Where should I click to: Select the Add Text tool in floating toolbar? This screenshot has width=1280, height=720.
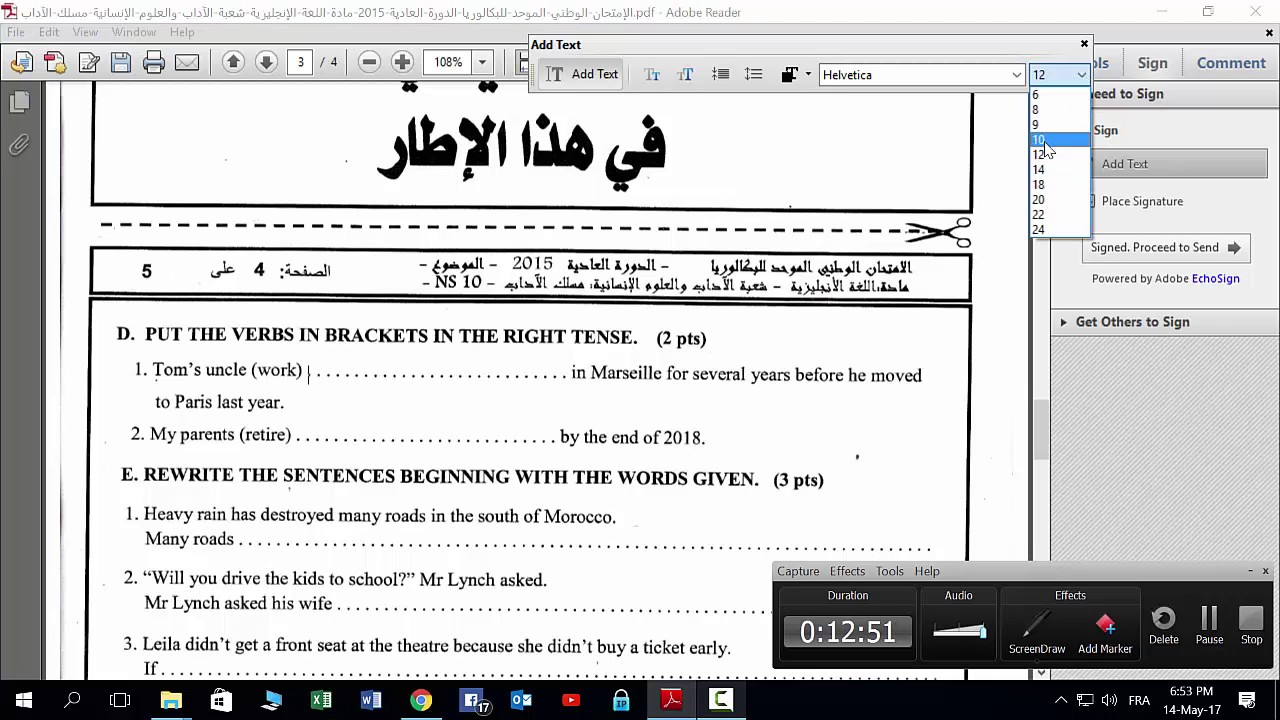pos(582,75)
